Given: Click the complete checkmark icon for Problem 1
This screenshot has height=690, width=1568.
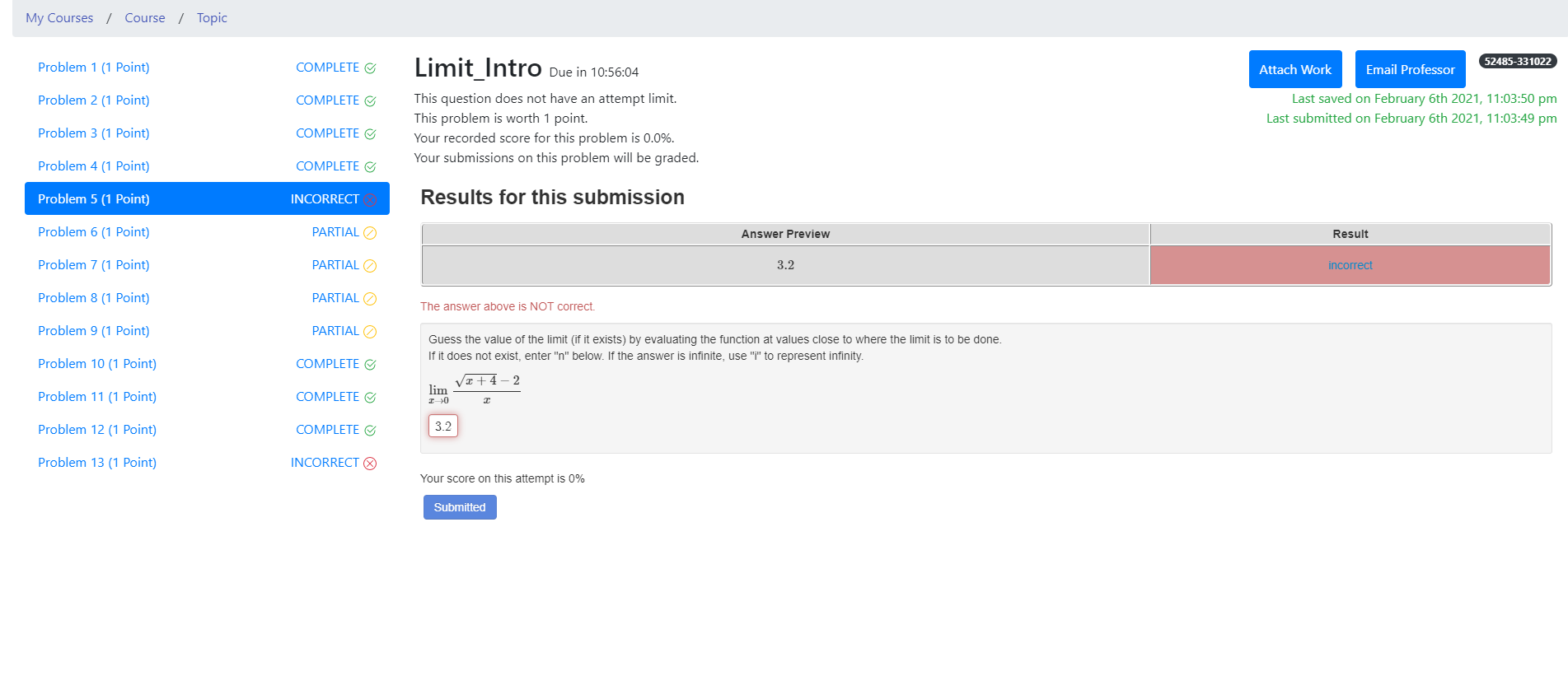Looking at the screenshot, I should point(370,68).
